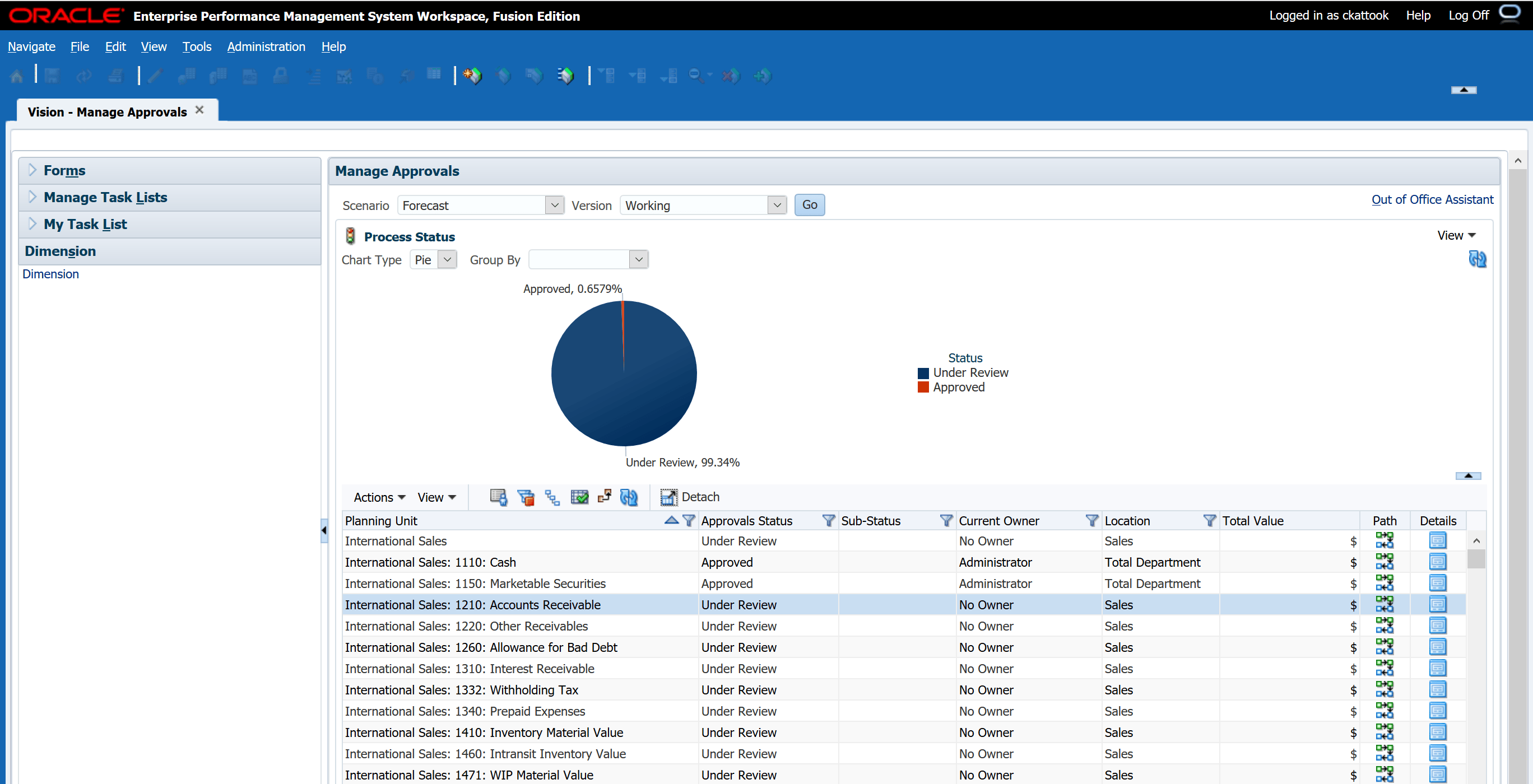Expand the Forms panel

pos(32,170)
